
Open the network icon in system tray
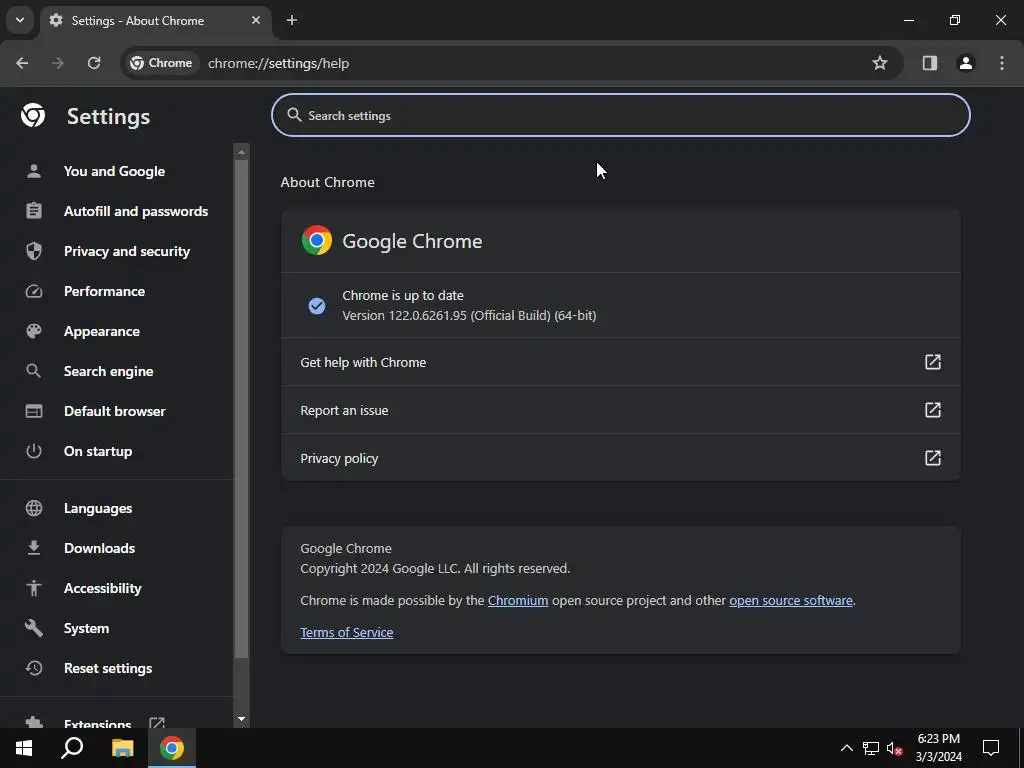click(871, 748)
